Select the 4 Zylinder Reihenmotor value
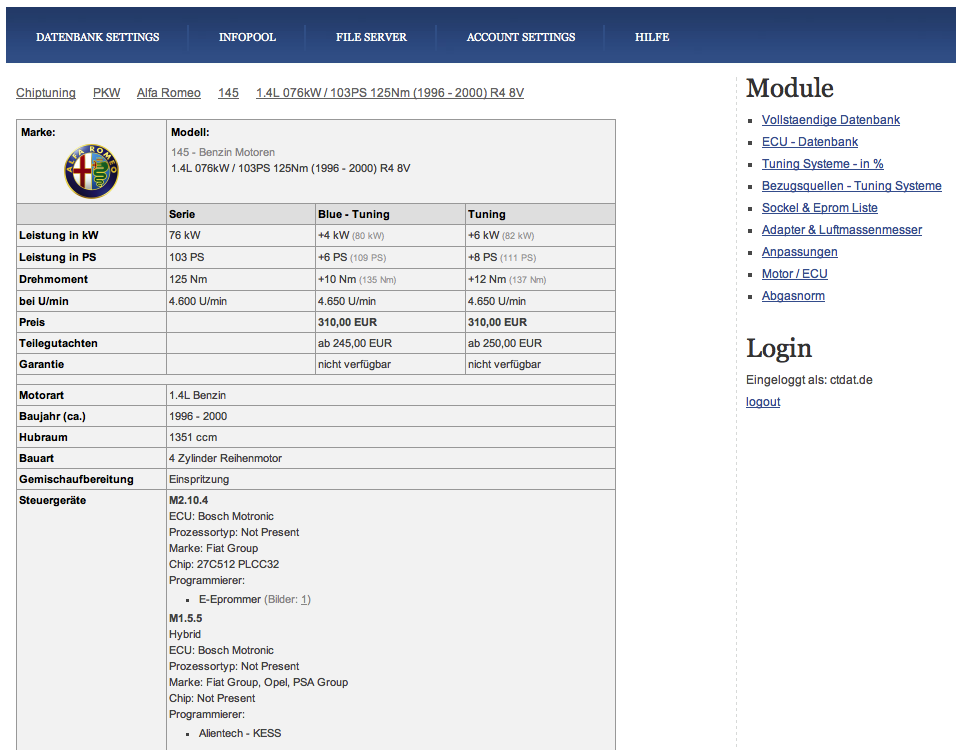This screenshot has width=960, height=750. [x=225, y=459]
